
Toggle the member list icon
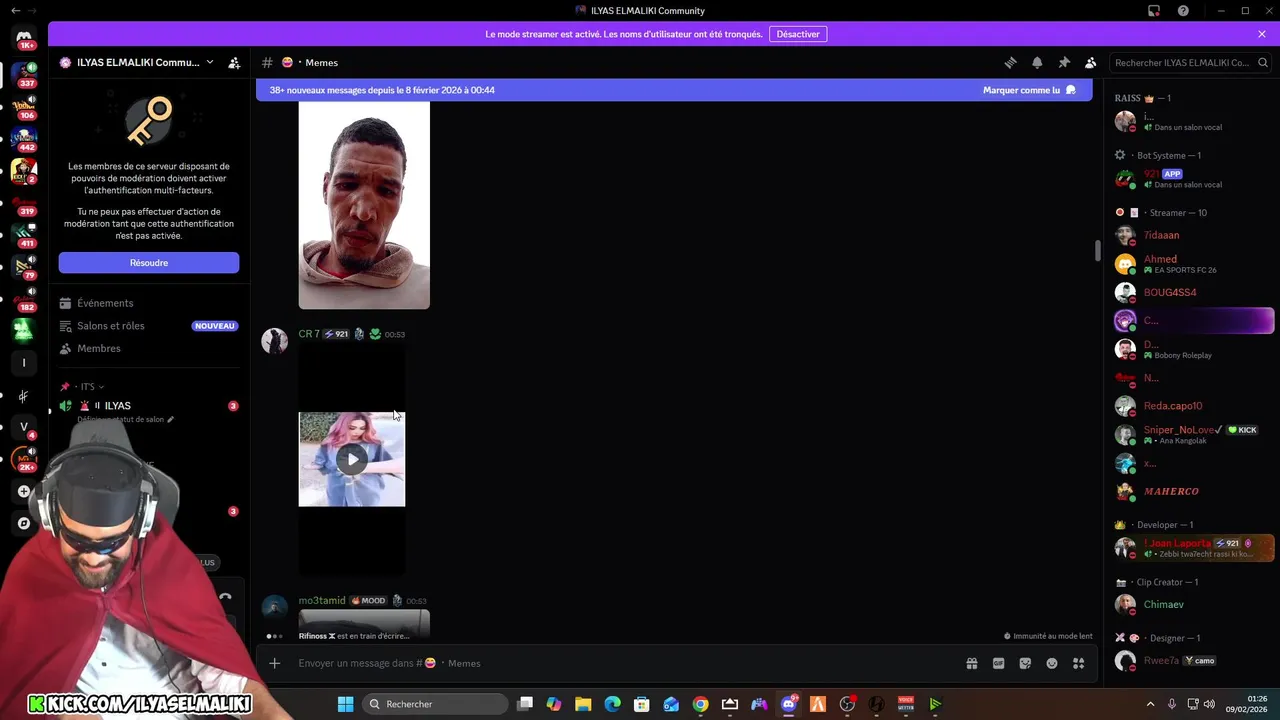pyautogui.click(x=1091, y=62)
